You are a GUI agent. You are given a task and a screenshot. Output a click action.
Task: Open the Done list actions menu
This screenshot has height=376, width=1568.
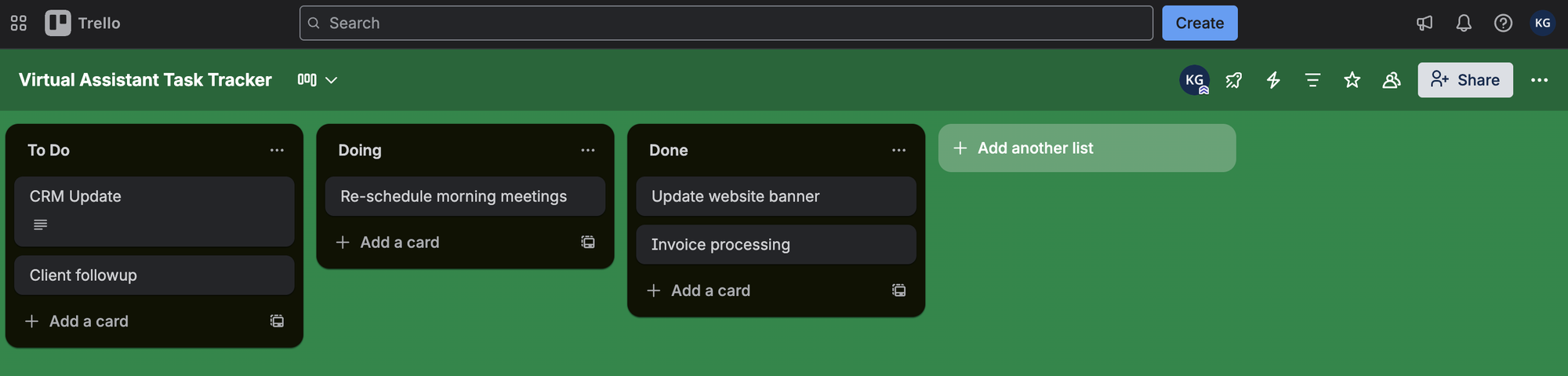coord(898,150)
